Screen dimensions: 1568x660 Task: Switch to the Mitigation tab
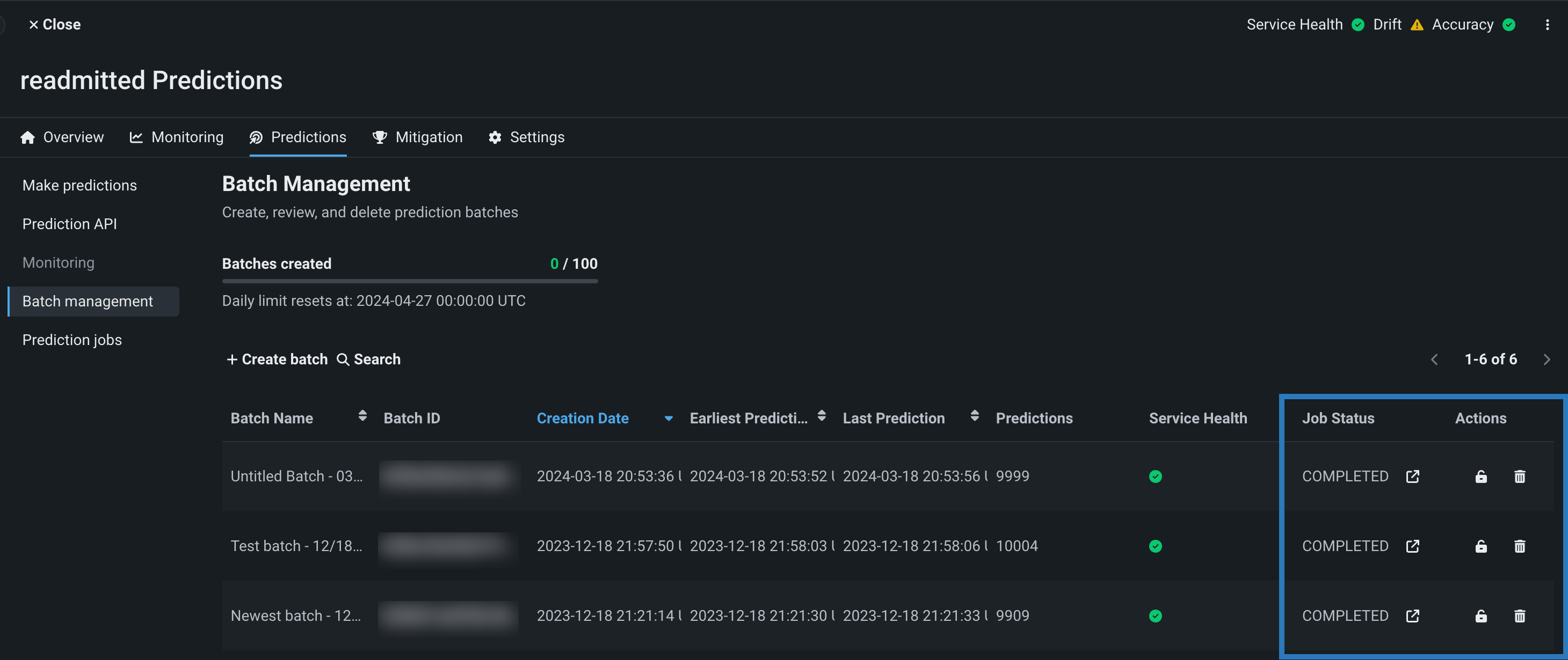pyautogui.click(x=418, y=137)
